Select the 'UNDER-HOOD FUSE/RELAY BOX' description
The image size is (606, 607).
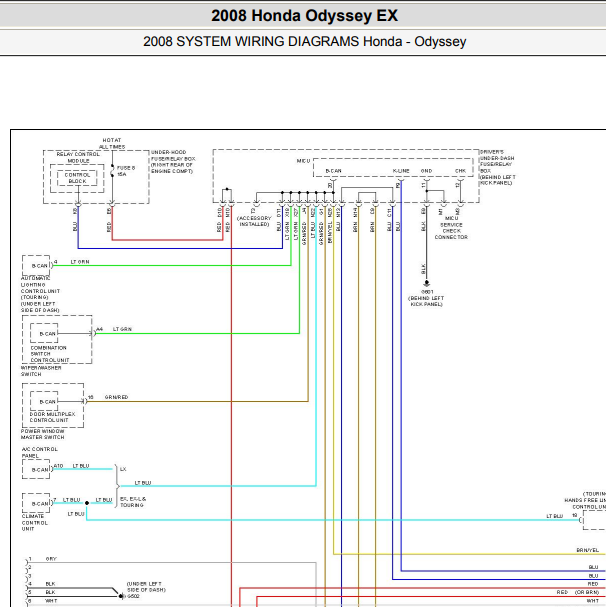point(173,161)
